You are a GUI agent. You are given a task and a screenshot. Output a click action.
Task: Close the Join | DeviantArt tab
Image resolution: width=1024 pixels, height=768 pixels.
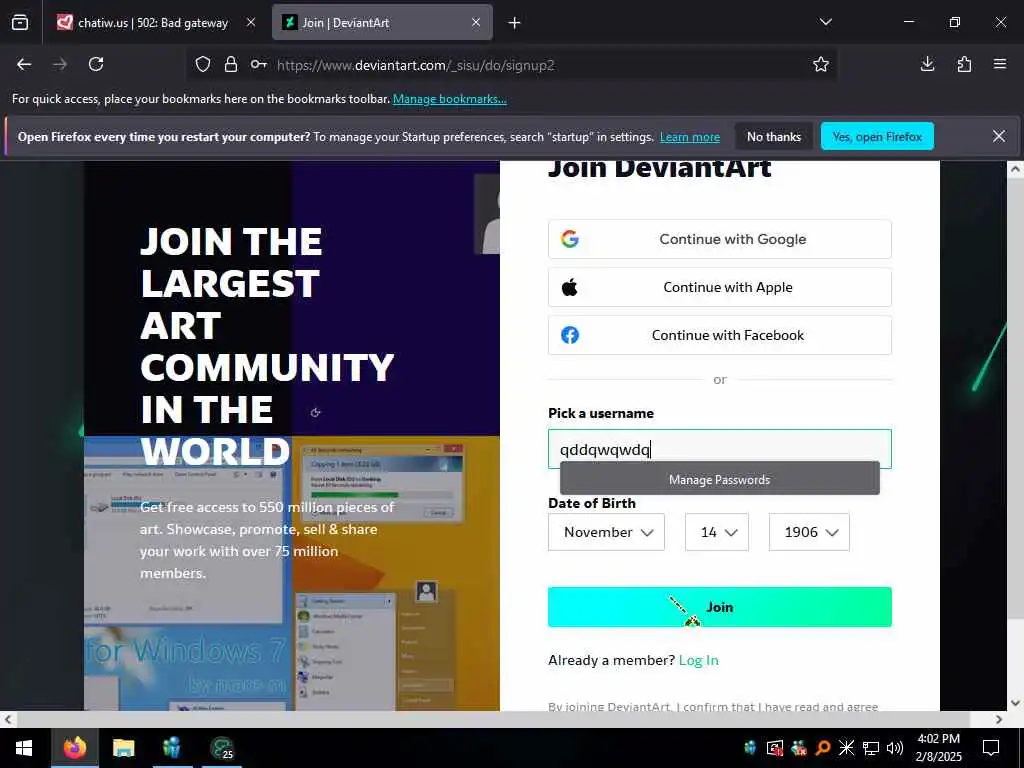476,22
